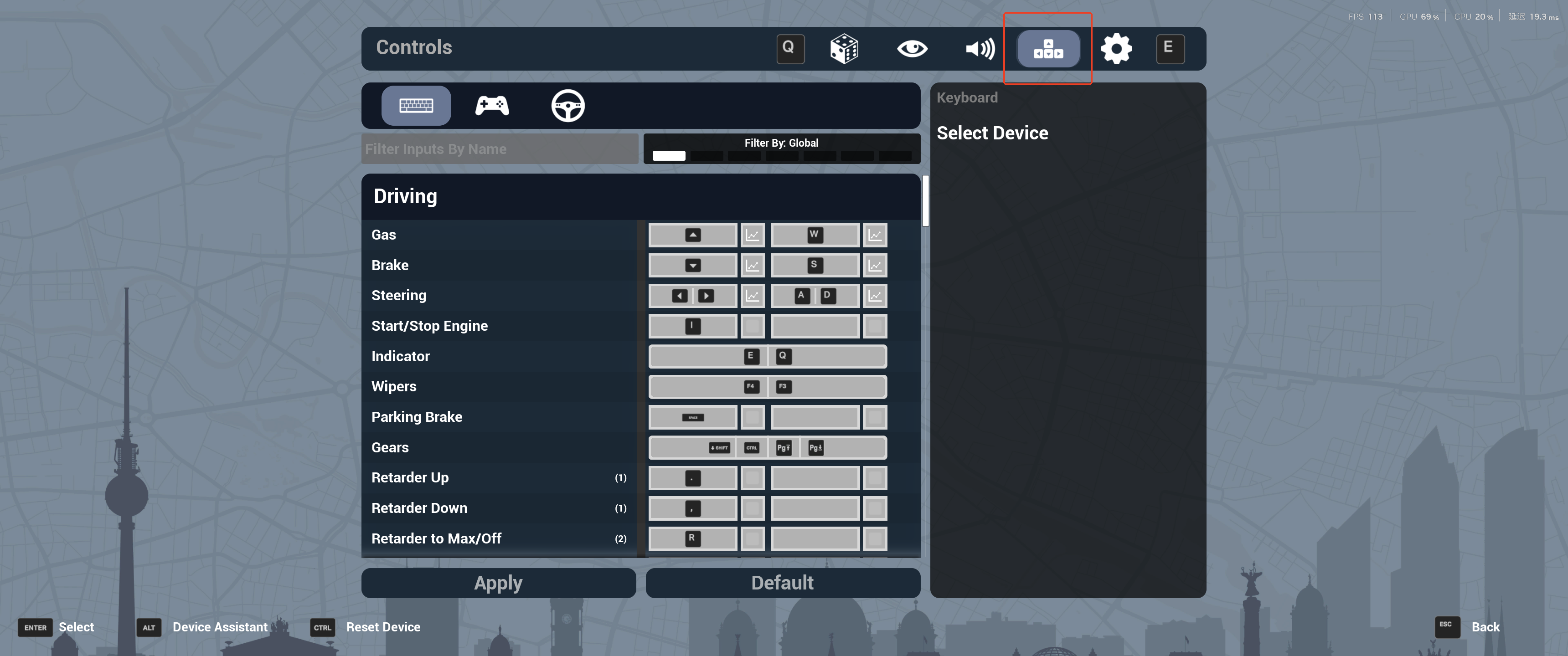This screenshot has height=656, width=1568.
Task: Open Steering secondary curve graph icon
Action: pyautogui.click(x=875, y=296)
